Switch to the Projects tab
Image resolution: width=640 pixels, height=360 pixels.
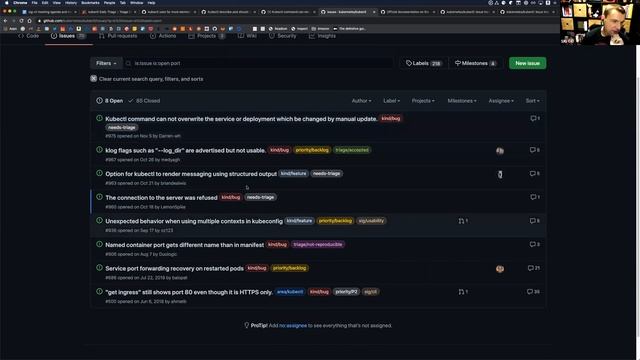point(207,36)
